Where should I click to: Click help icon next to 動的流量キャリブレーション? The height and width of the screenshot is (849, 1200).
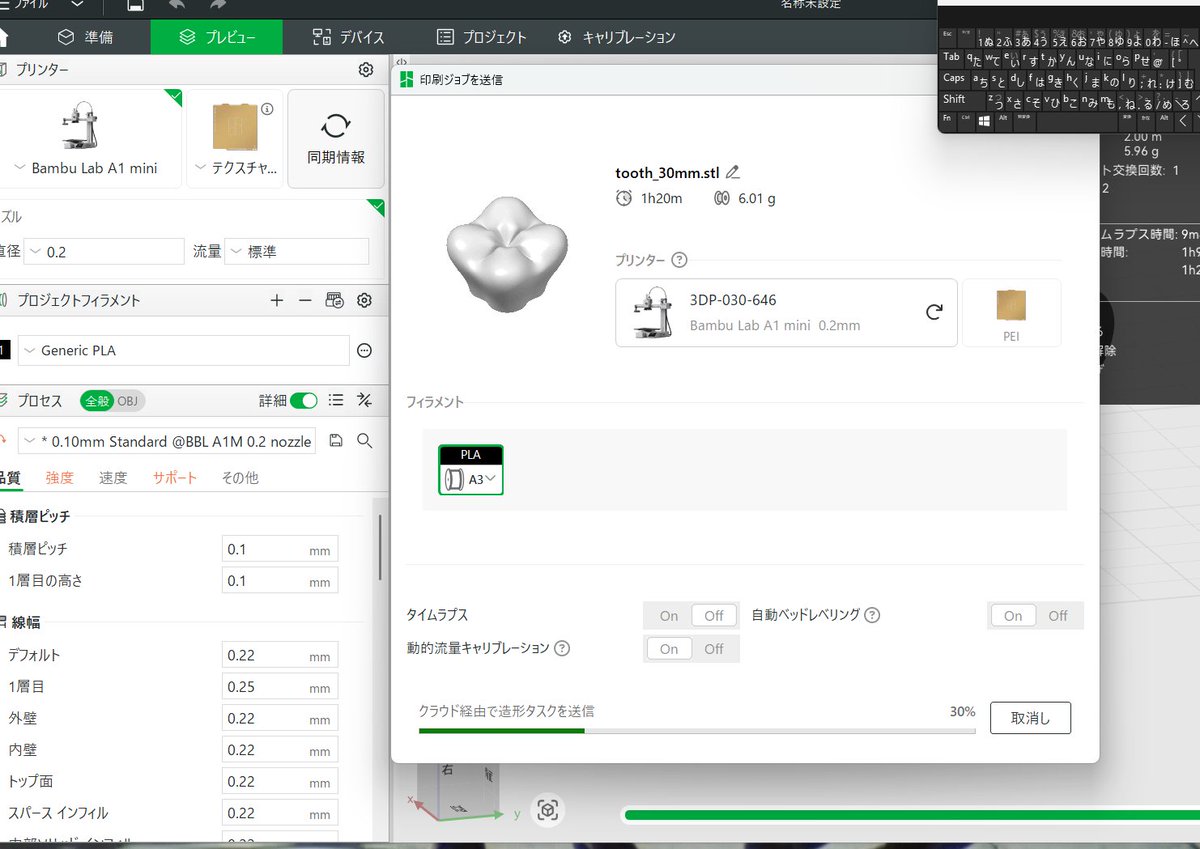click(x=562, y=648)
